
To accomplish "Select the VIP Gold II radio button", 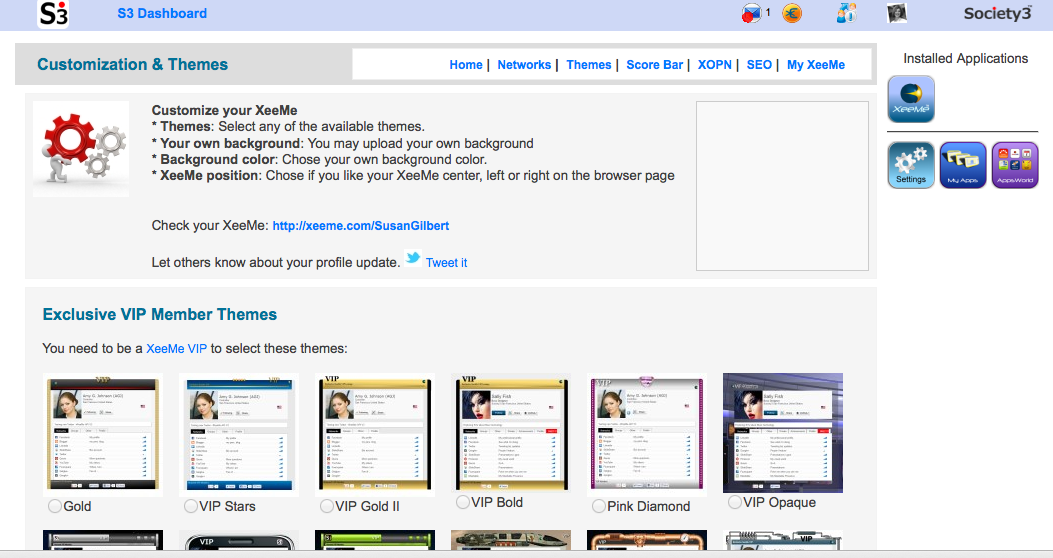I will point(327,506).
